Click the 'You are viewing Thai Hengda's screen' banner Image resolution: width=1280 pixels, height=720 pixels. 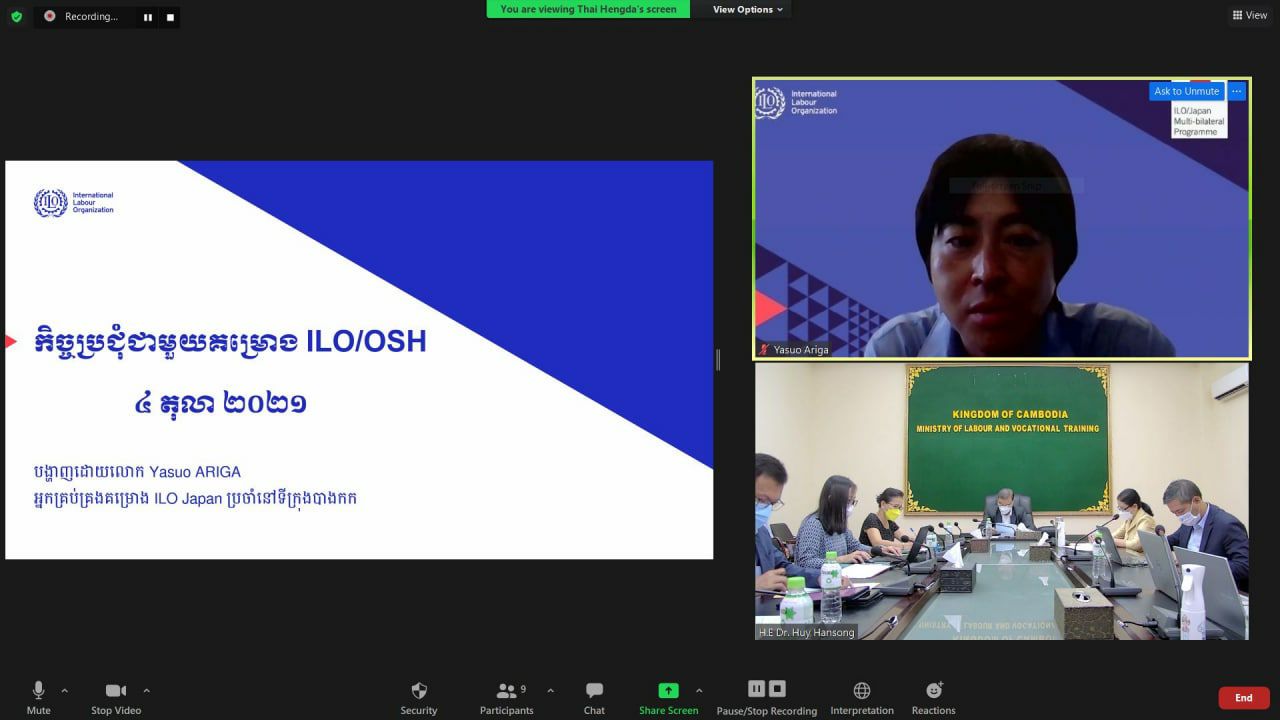coord(588,9)
